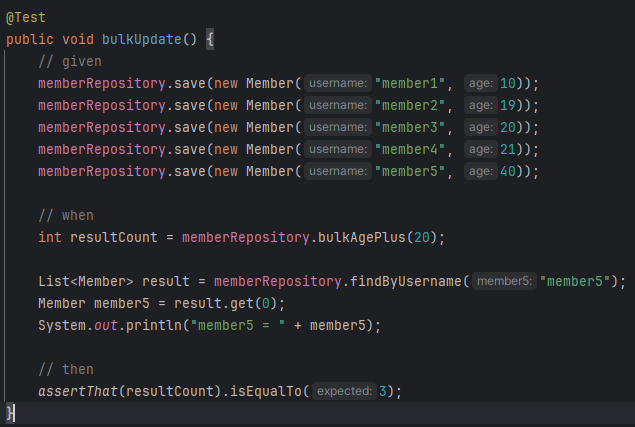The height and width of the screenshot is (427, 635).
Task: Click the age value 40
Action: coord(508,171)
